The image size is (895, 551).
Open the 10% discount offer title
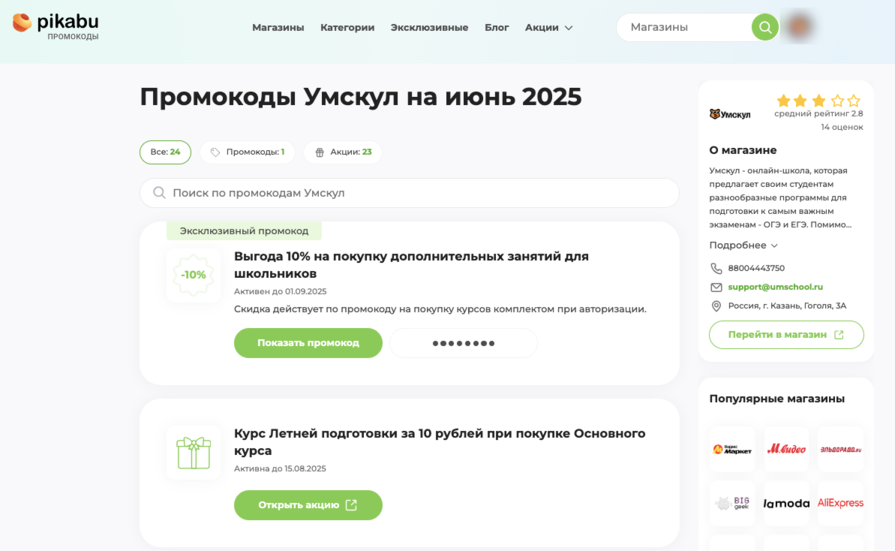(x=411, y=265)
